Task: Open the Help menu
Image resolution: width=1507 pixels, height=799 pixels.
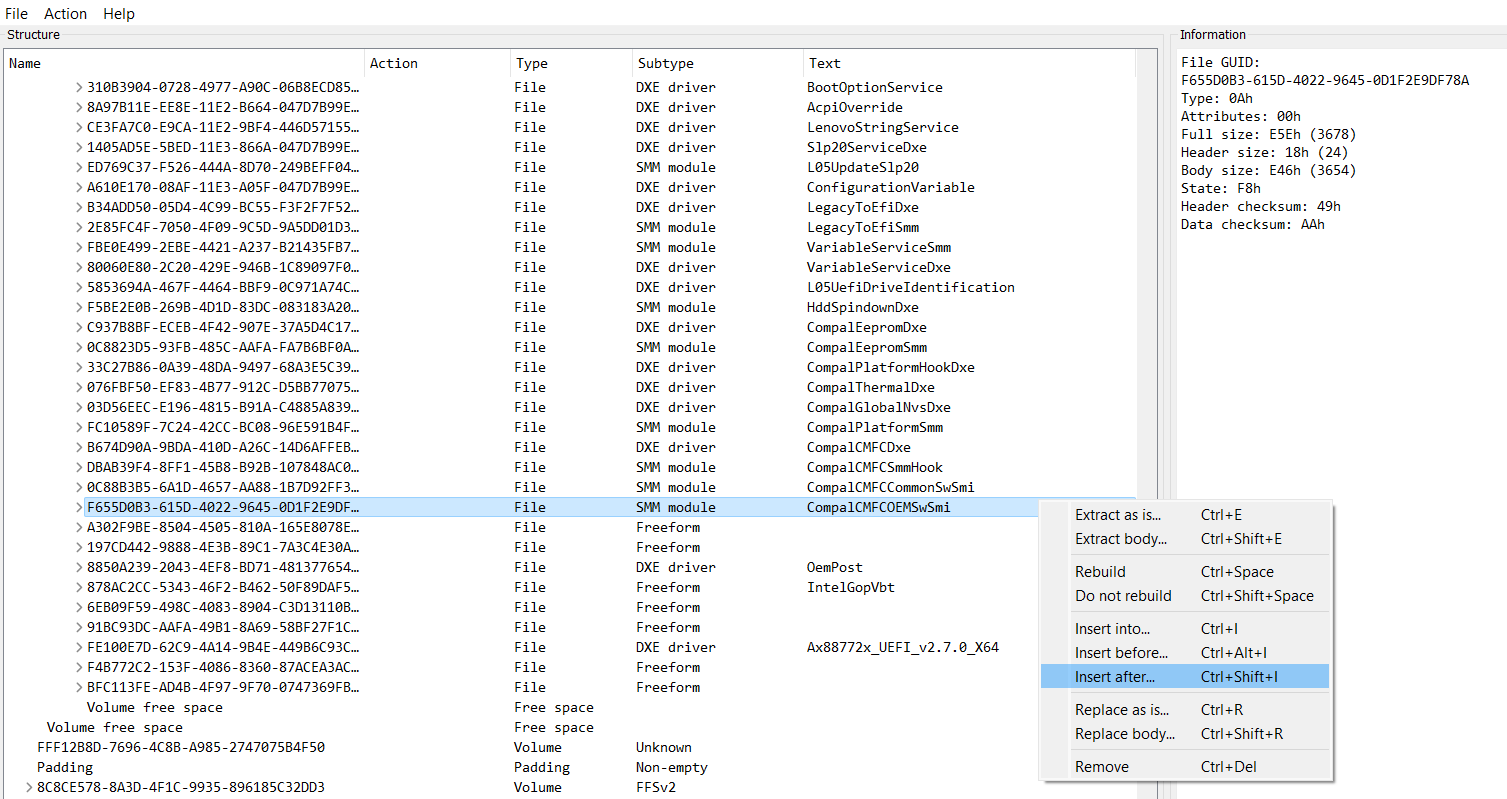Action: (119, 14)
